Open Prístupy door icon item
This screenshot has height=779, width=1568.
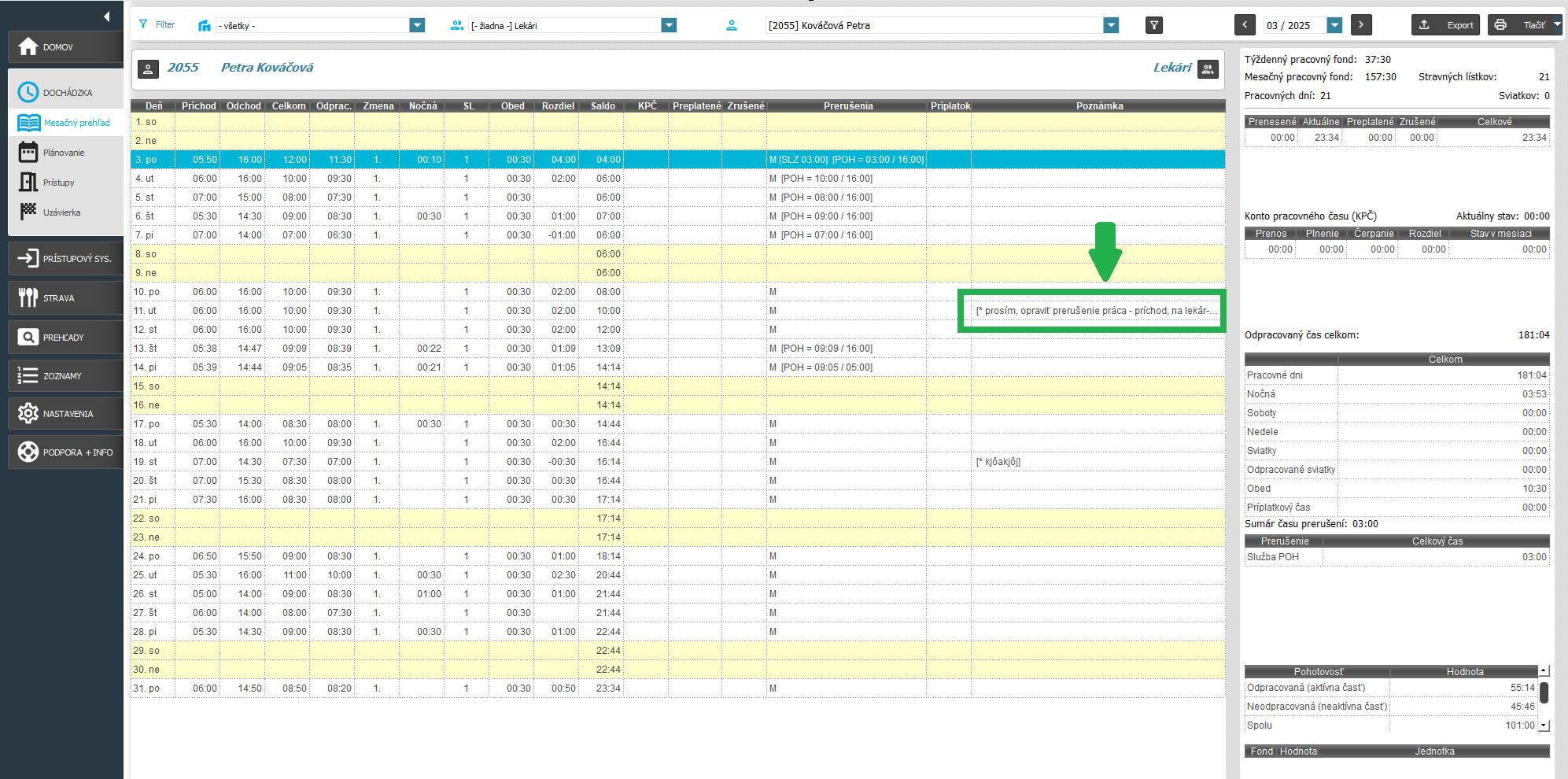pos(59,183)
